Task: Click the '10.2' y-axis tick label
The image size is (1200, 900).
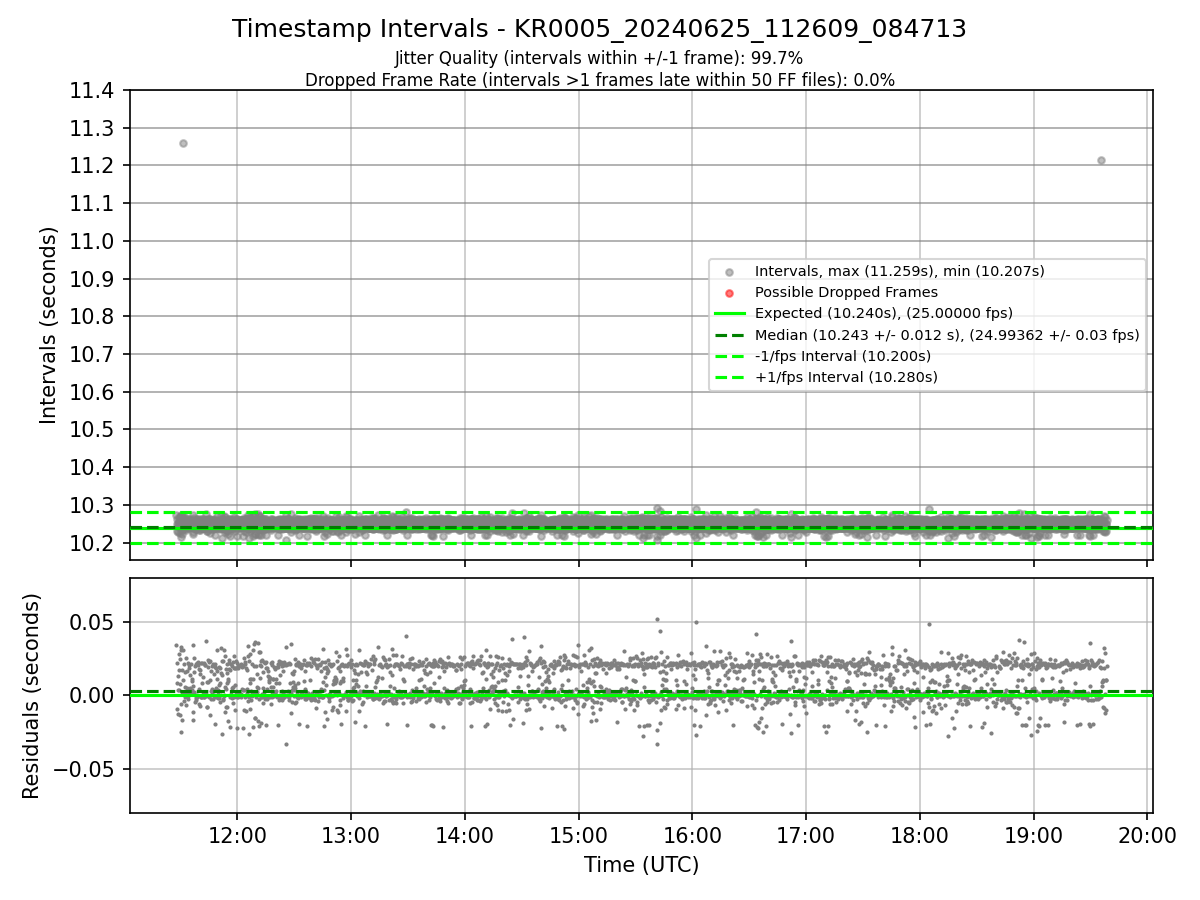Action: [92, 544]
